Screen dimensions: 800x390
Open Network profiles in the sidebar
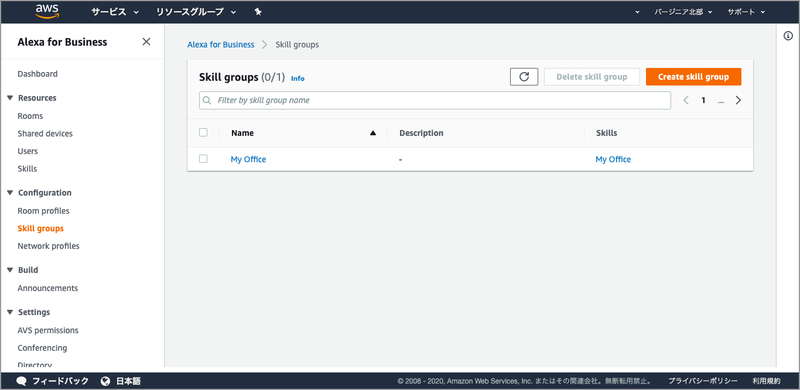[x=48, y=246]
